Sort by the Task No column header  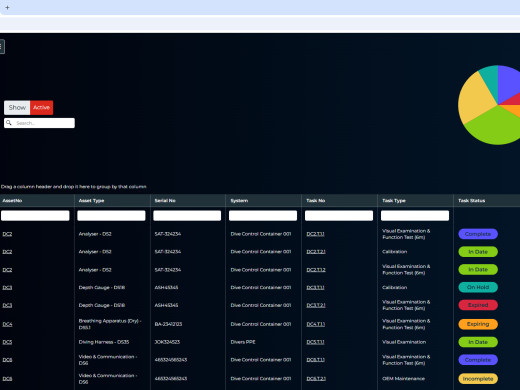click(x=316, y=201)
